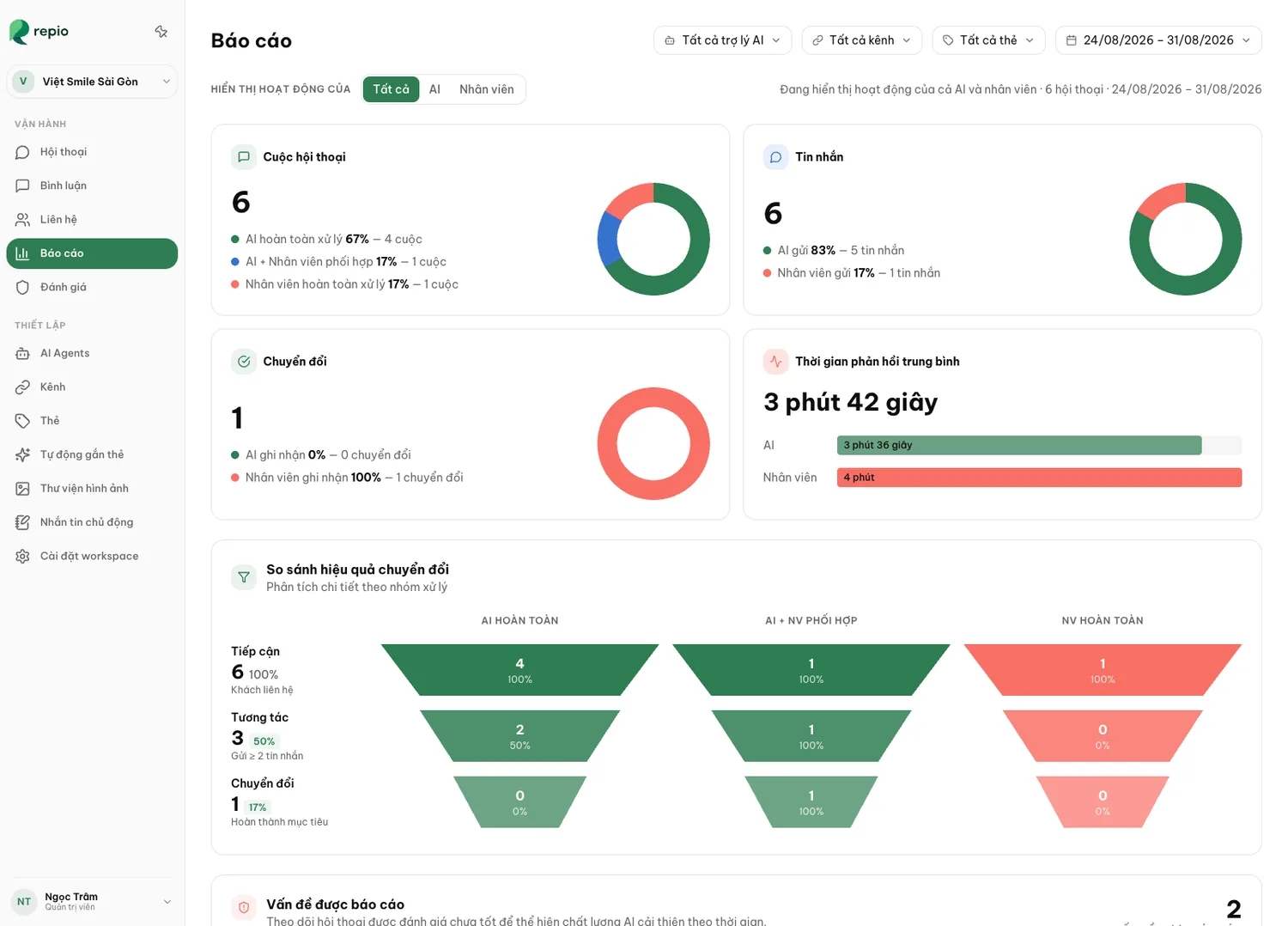Open Đánh giá shield icon
The image size is (1288, 926).
tap(23, 287)
